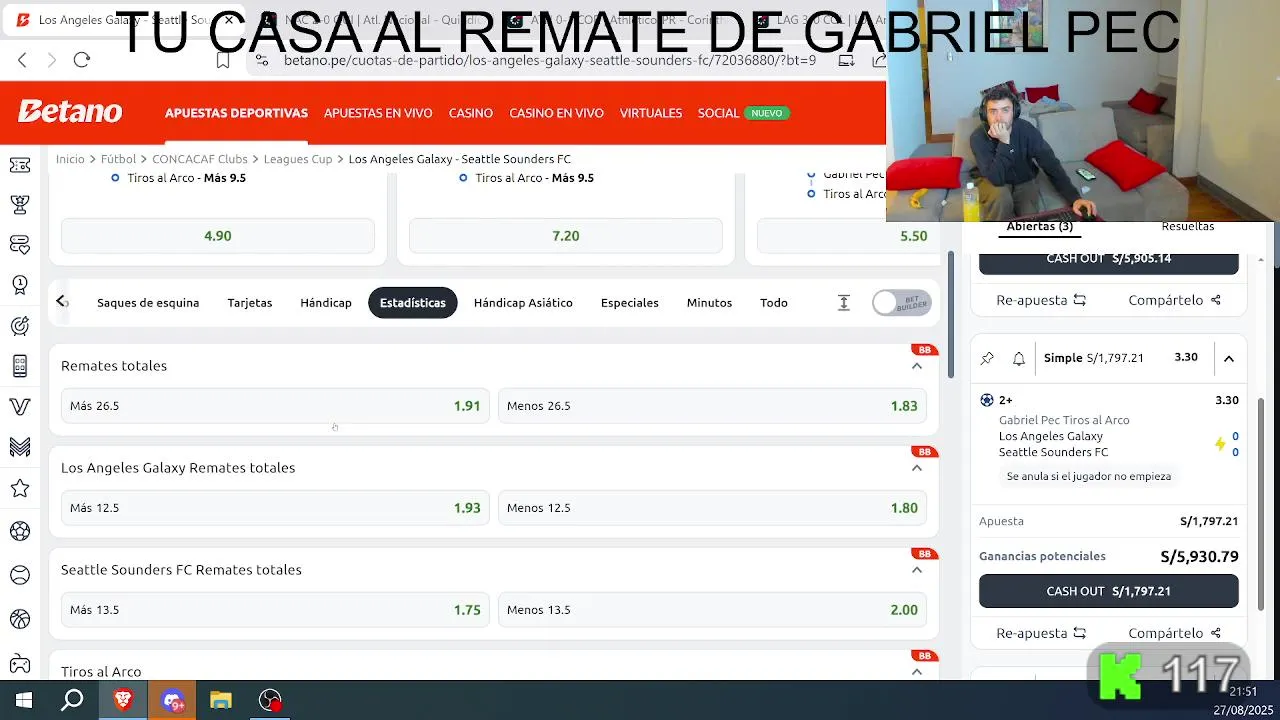Open the Saques de esquina category
The image size is (1280, 720).
tap(148, 303)
